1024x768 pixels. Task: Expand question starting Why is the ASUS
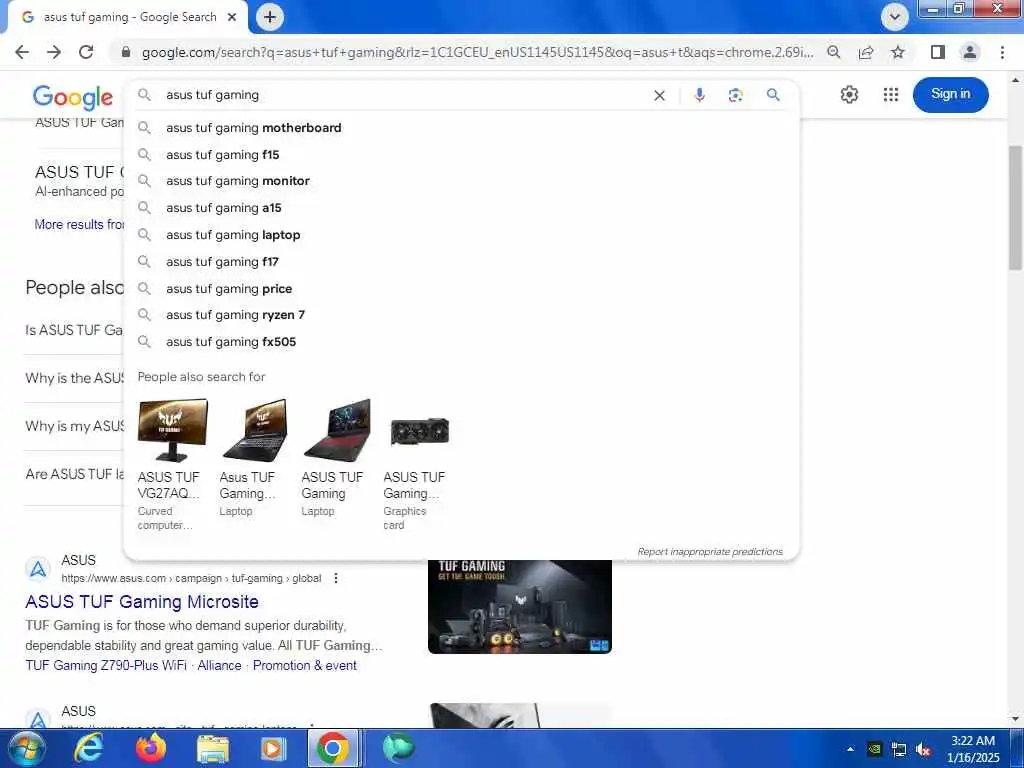(74, 378)
